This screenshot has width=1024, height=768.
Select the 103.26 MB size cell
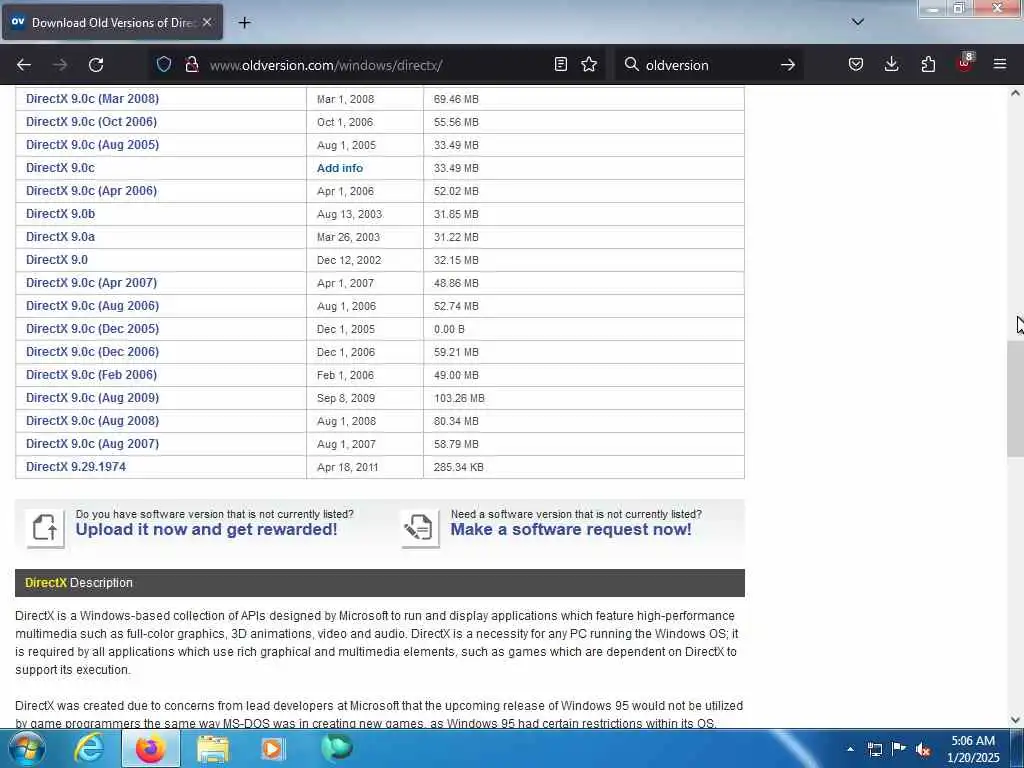584,398
